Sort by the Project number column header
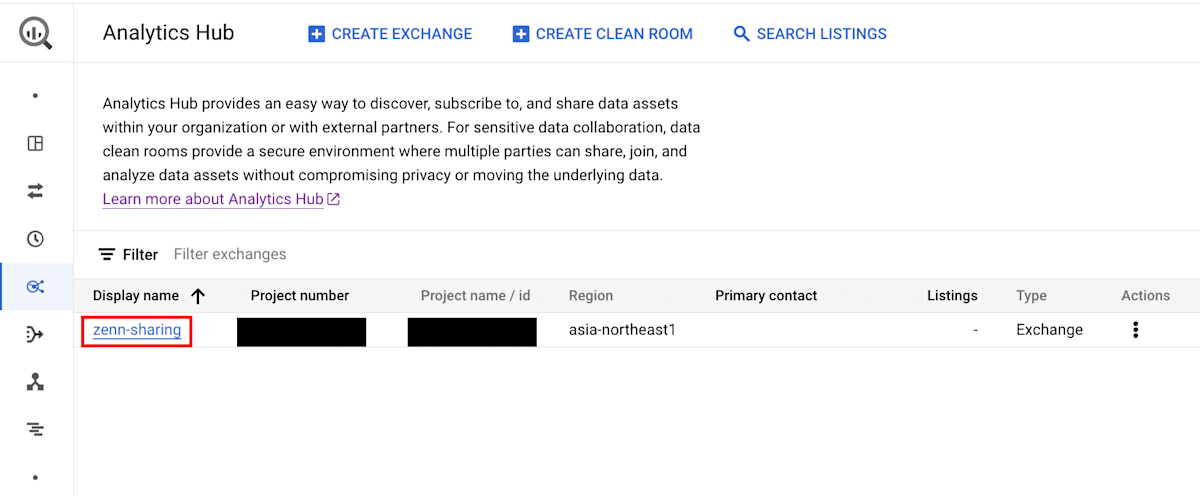Viewport: 1200px width, 496px height. [x=300, y=295]
